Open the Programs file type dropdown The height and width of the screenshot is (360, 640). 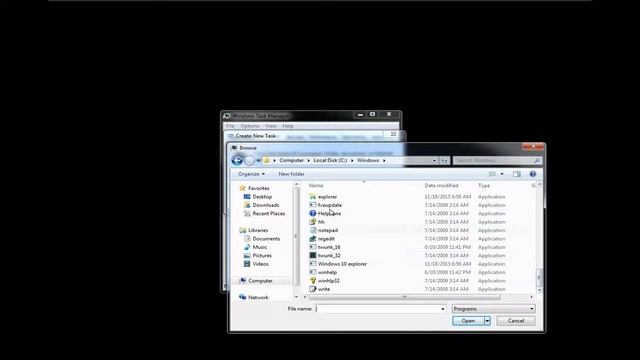pos(493,309)
